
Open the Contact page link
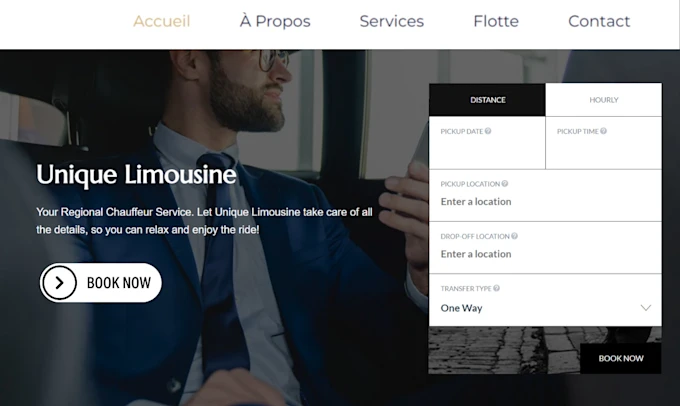(x=599, y=21)
